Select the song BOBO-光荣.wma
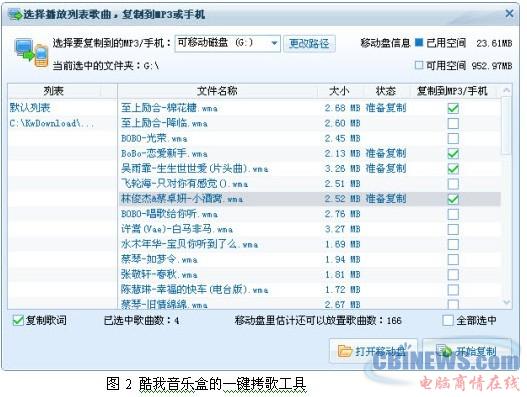527x397 pixels. [154, 138]
